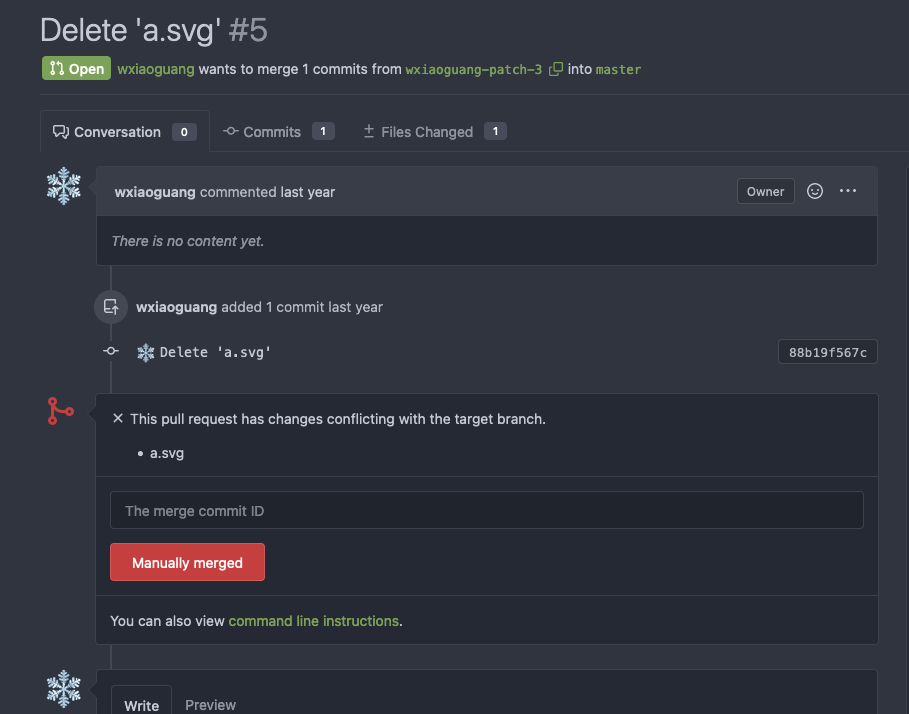The width and height of the screenshot is (909, 714).
Task: Click the wxiaoguang link in the commit event
Action: [176, 307]
